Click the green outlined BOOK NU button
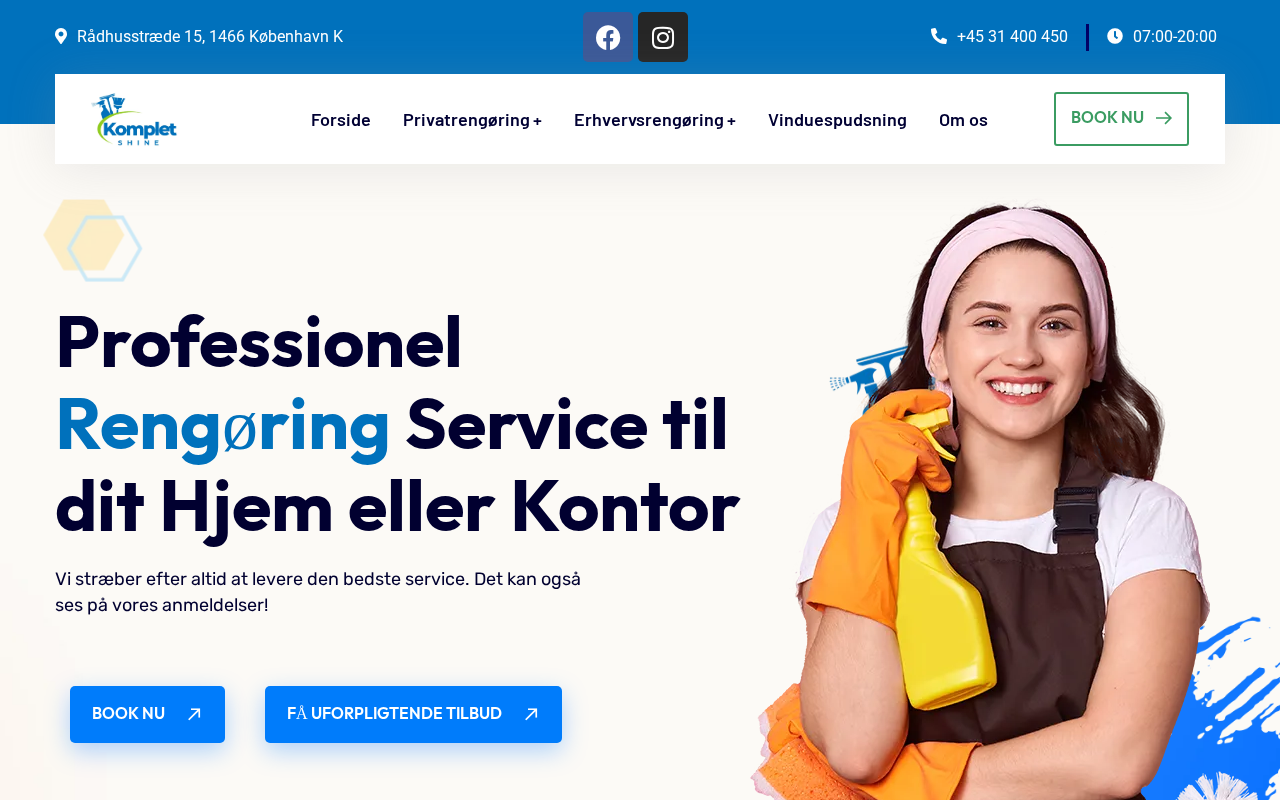 [x=1121, y=119]
